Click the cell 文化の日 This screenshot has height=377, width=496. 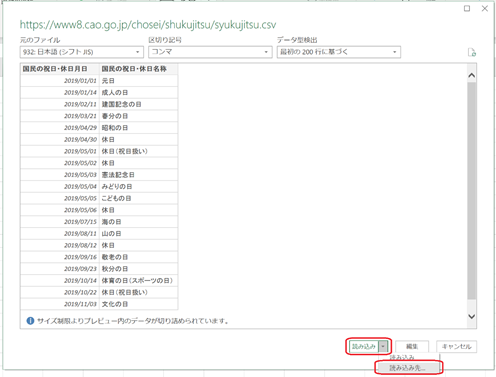click(x=138, y=304)
